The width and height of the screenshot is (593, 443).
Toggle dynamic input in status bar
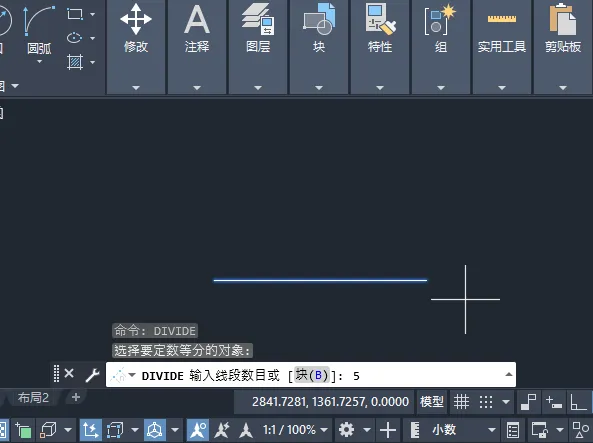click(553, 402)
